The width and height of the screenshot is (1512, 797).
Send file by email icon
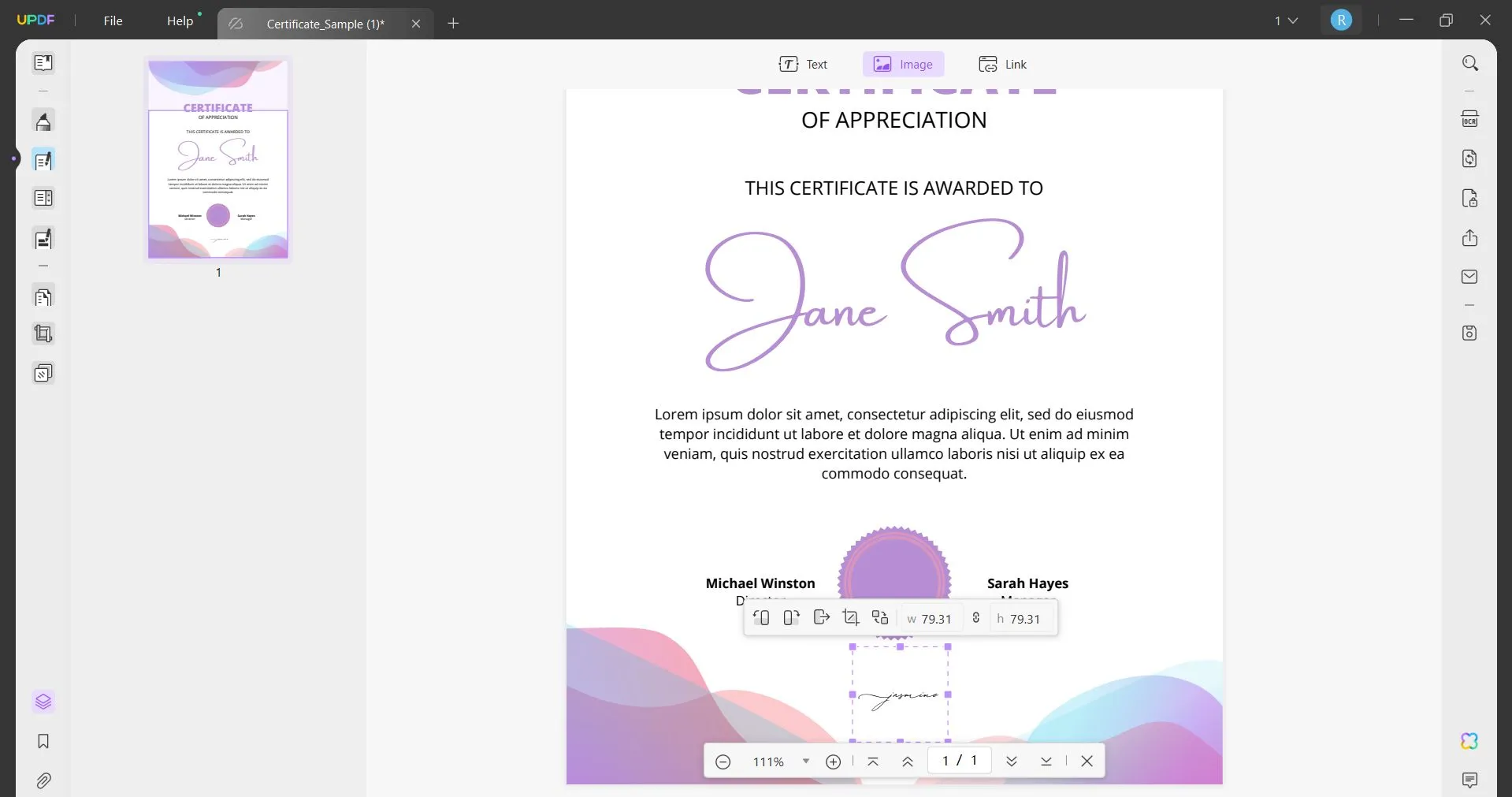coord(1469,277)
